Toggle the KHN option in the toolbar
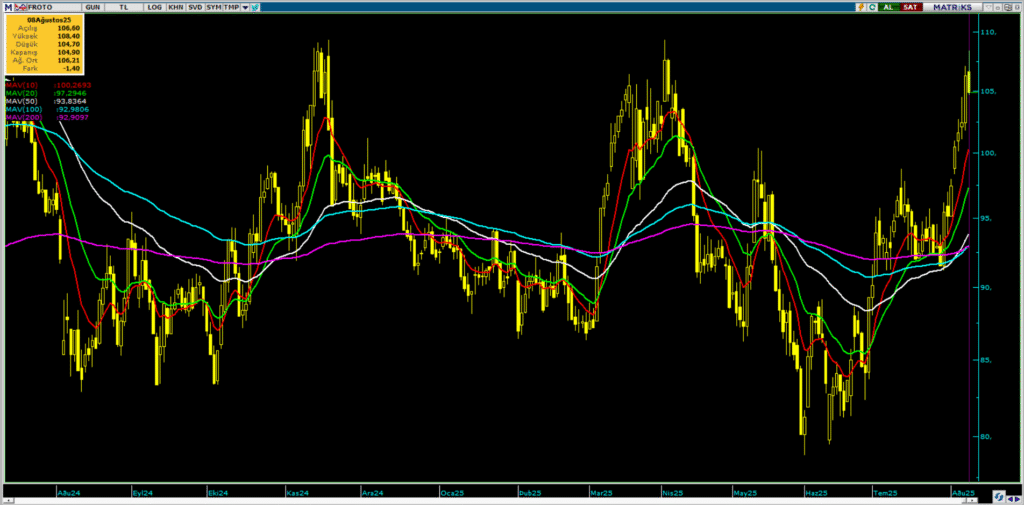The height and width of the screenshot is (505, 1024). click(175, 7)
